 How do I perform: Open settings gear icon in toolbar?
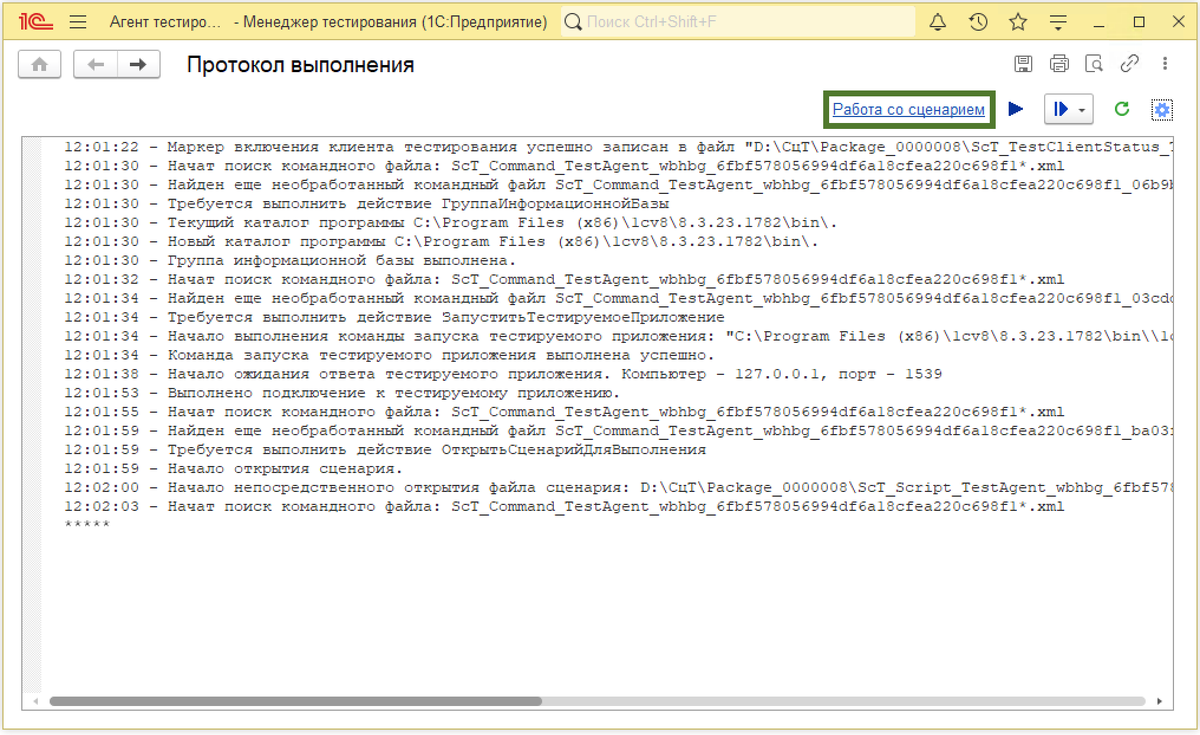pyautogui.click(x=1162, y=109)
